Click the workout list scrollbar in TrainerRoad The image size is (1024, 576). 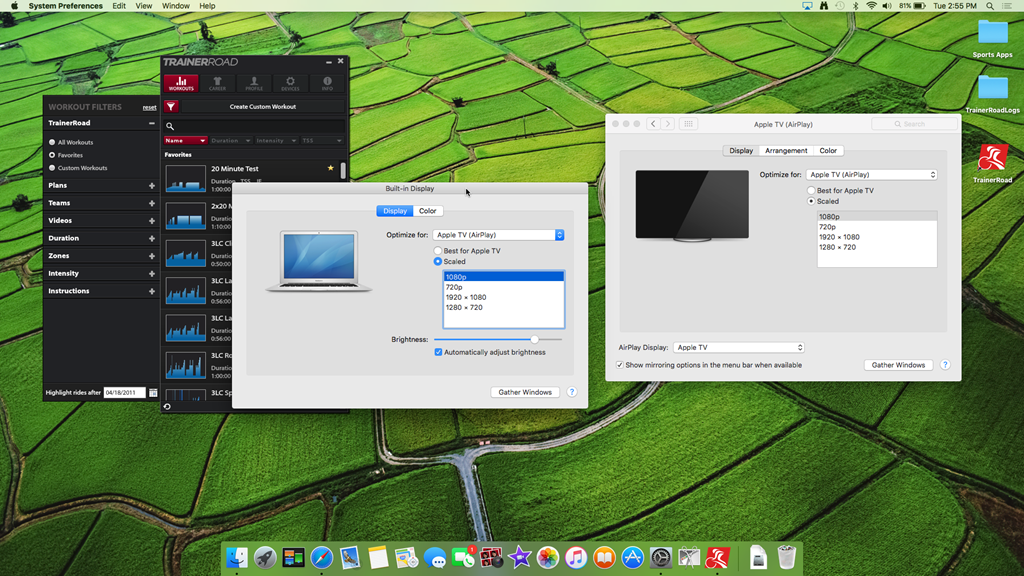pos(343,170)
